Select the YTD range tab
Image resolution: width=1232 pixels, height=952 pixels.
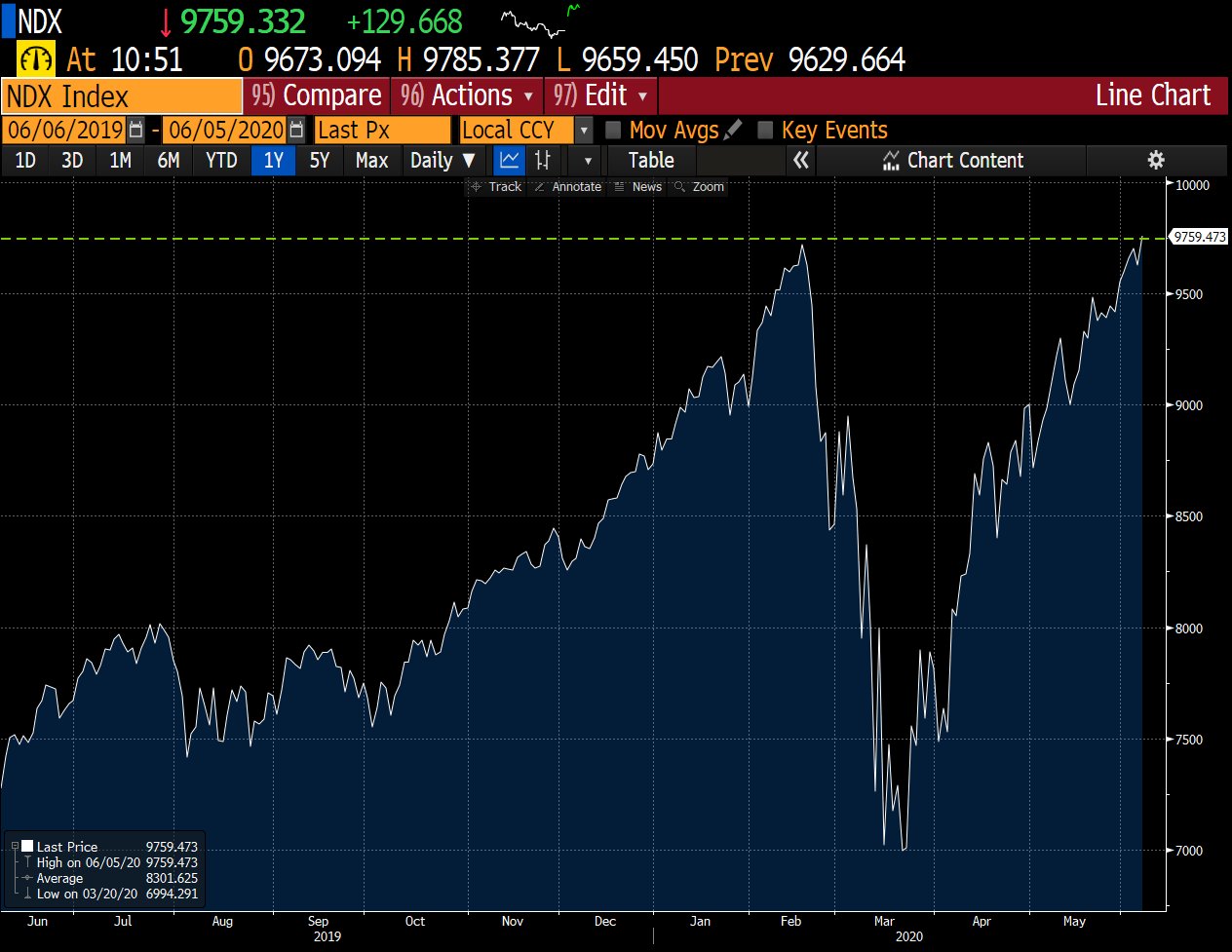(221, 161)
